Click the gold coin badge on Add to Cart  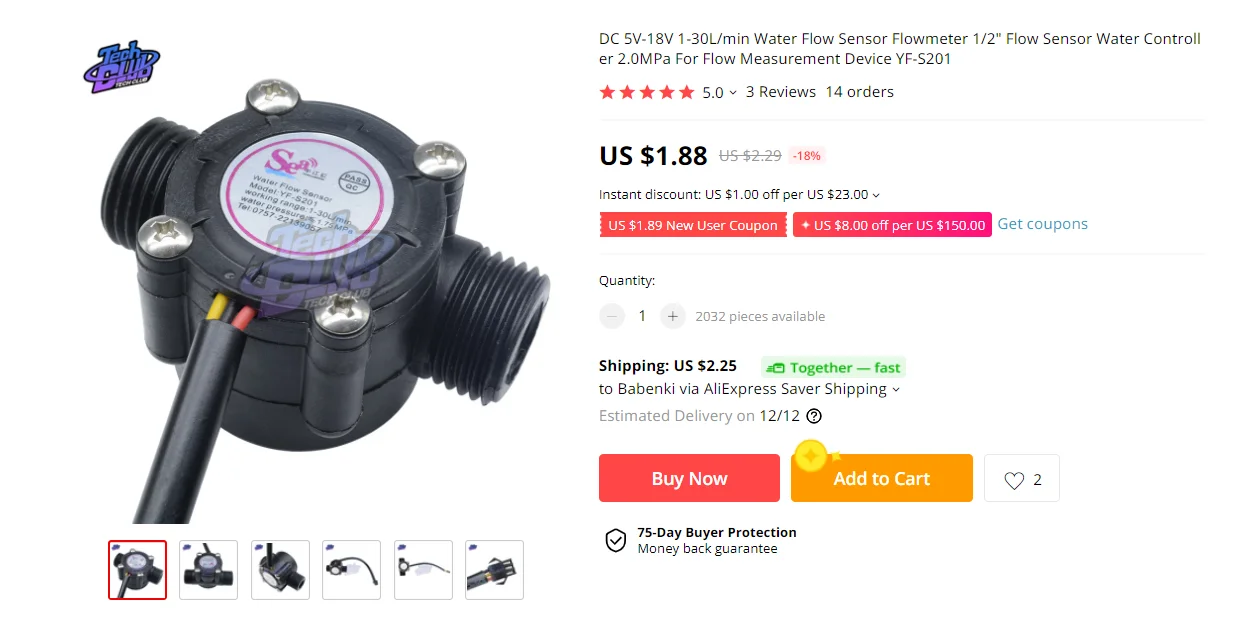(x=811, y=457)
